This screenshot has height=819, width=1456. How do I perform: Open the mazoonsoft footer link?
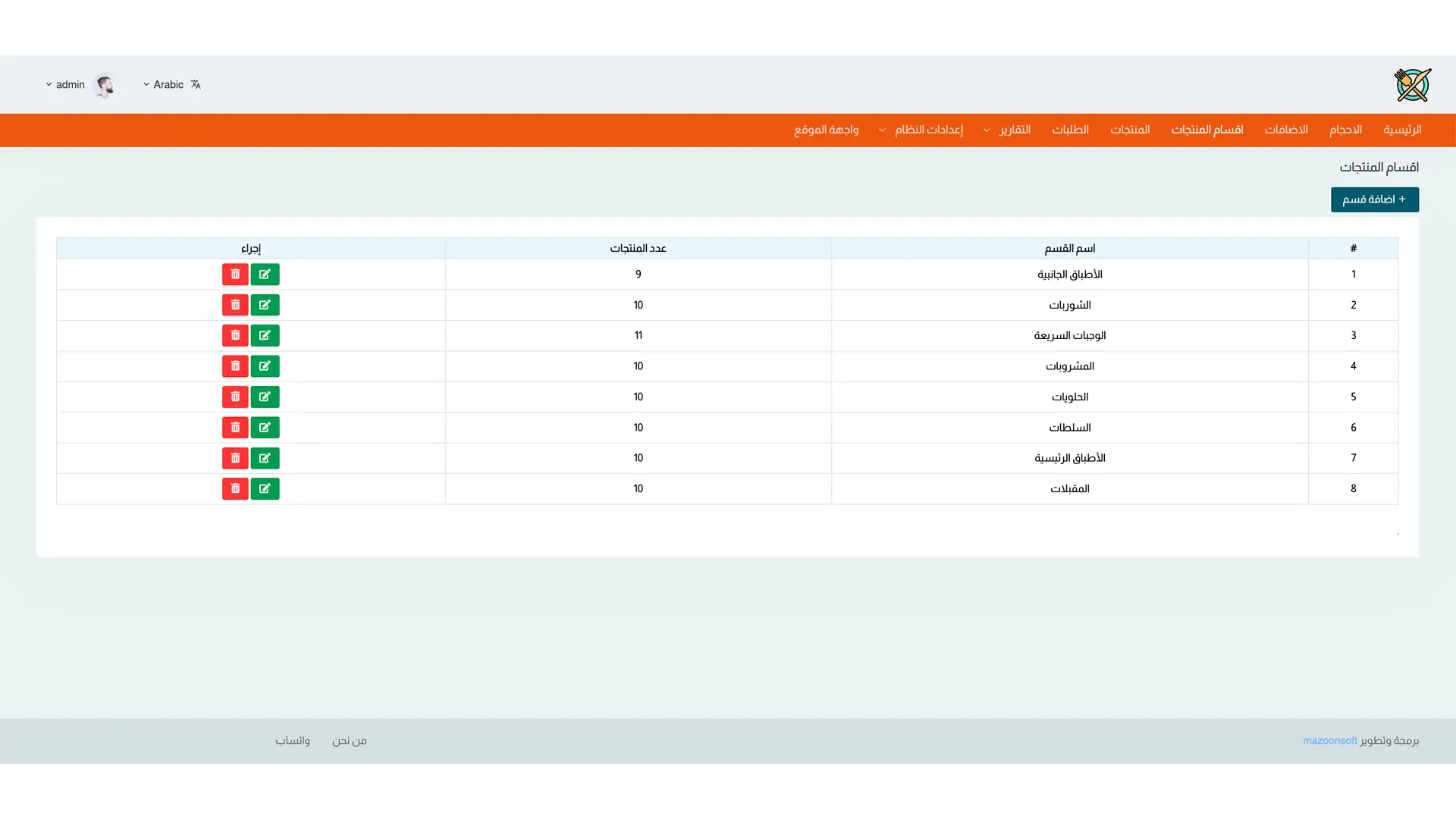[x=1329, y=741]
